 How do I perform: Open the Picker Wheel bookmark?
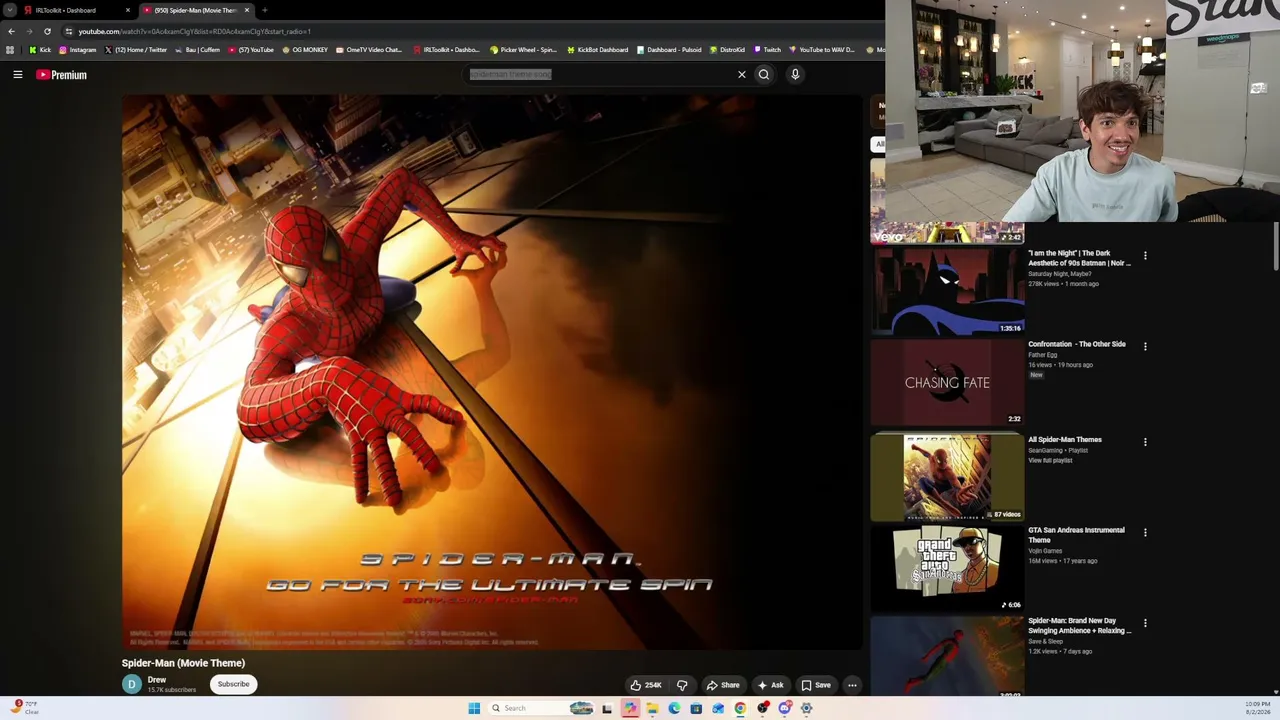pos(523,50)
